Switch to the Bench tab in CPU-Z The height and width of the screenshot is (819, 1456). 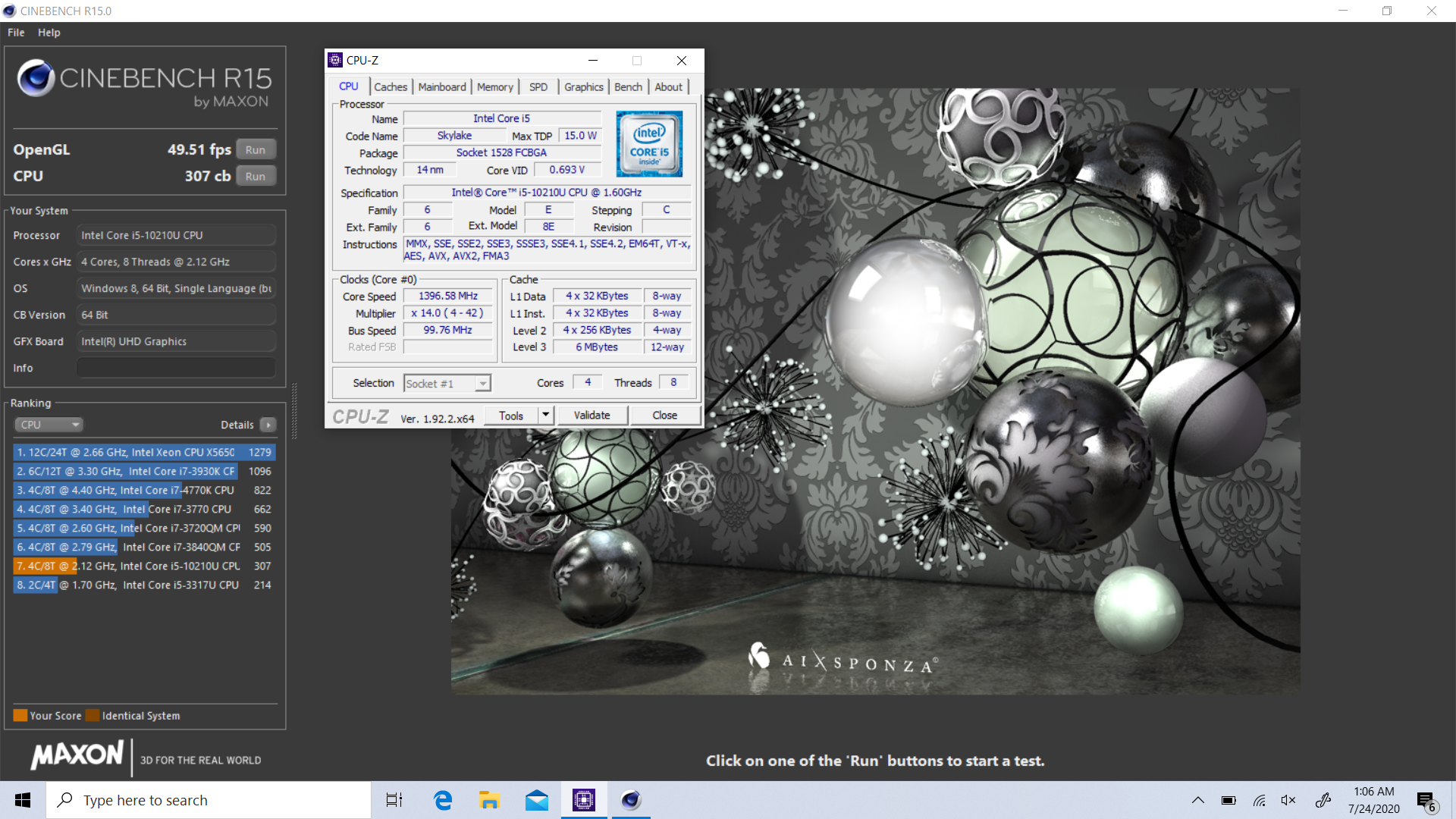coord(628,87)
